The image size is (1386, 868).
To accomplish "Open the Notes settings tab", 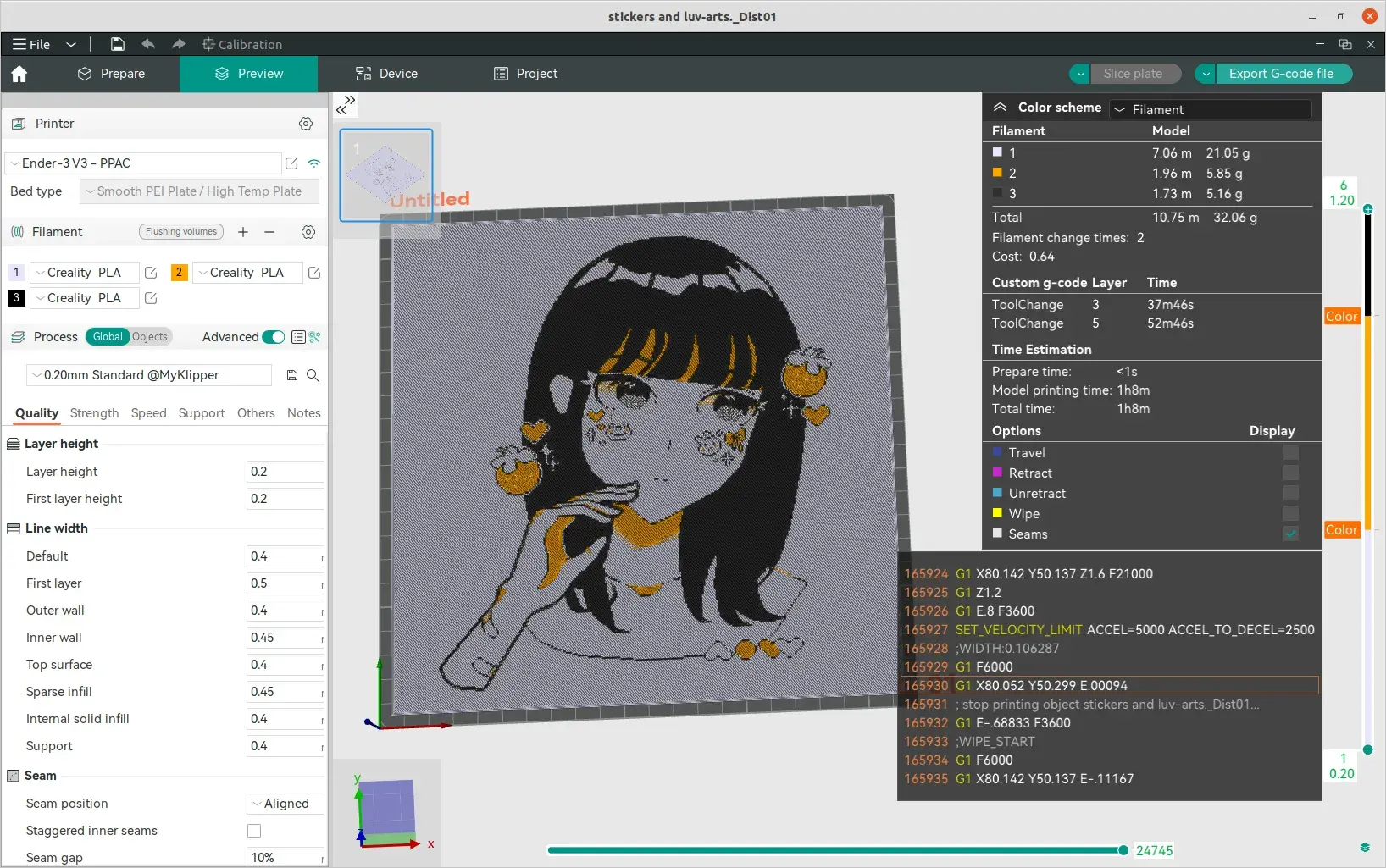I will tap(303, 413).
